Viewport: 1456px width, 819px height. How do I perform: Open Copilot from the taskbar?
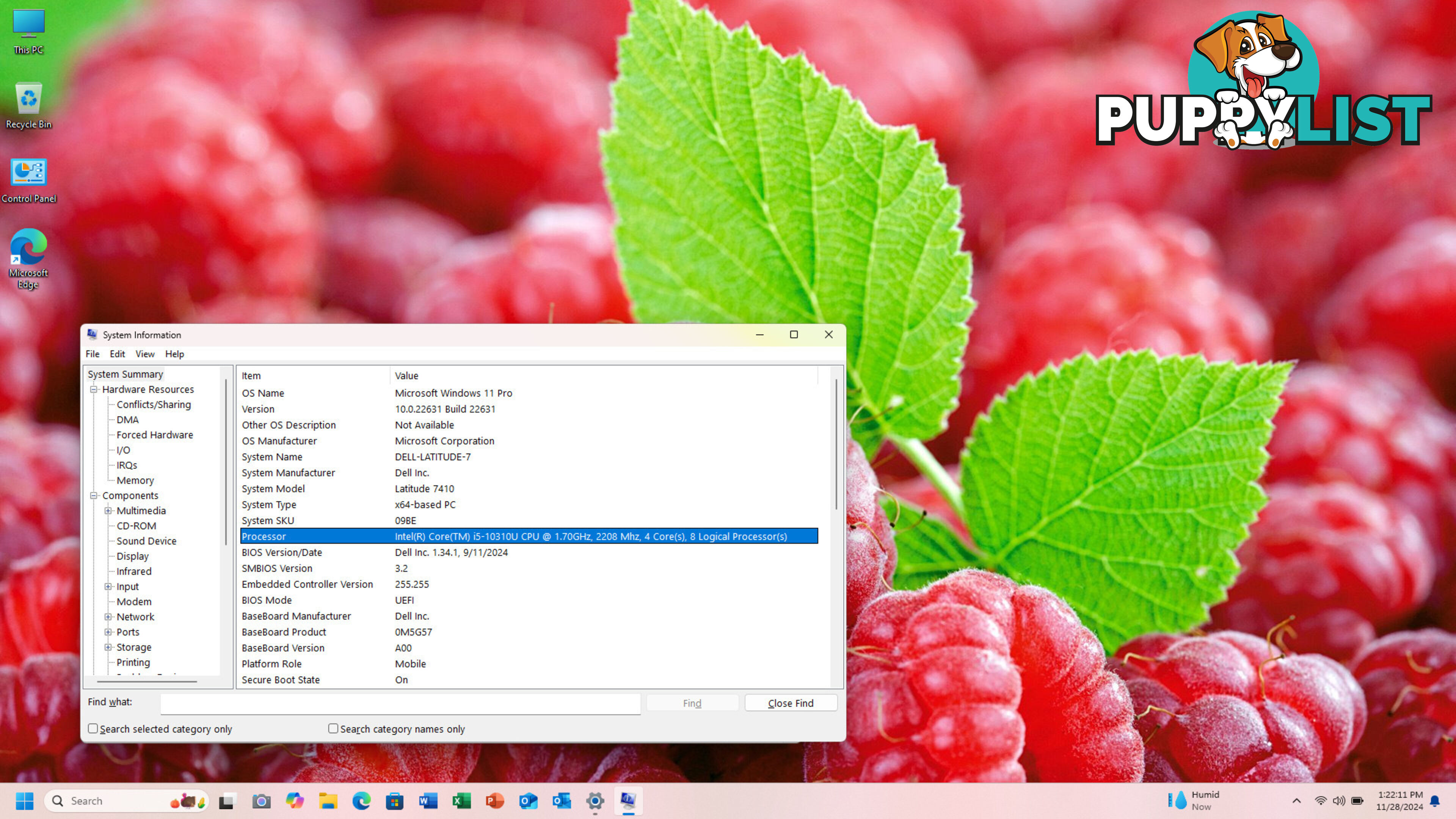coord(295,801)
